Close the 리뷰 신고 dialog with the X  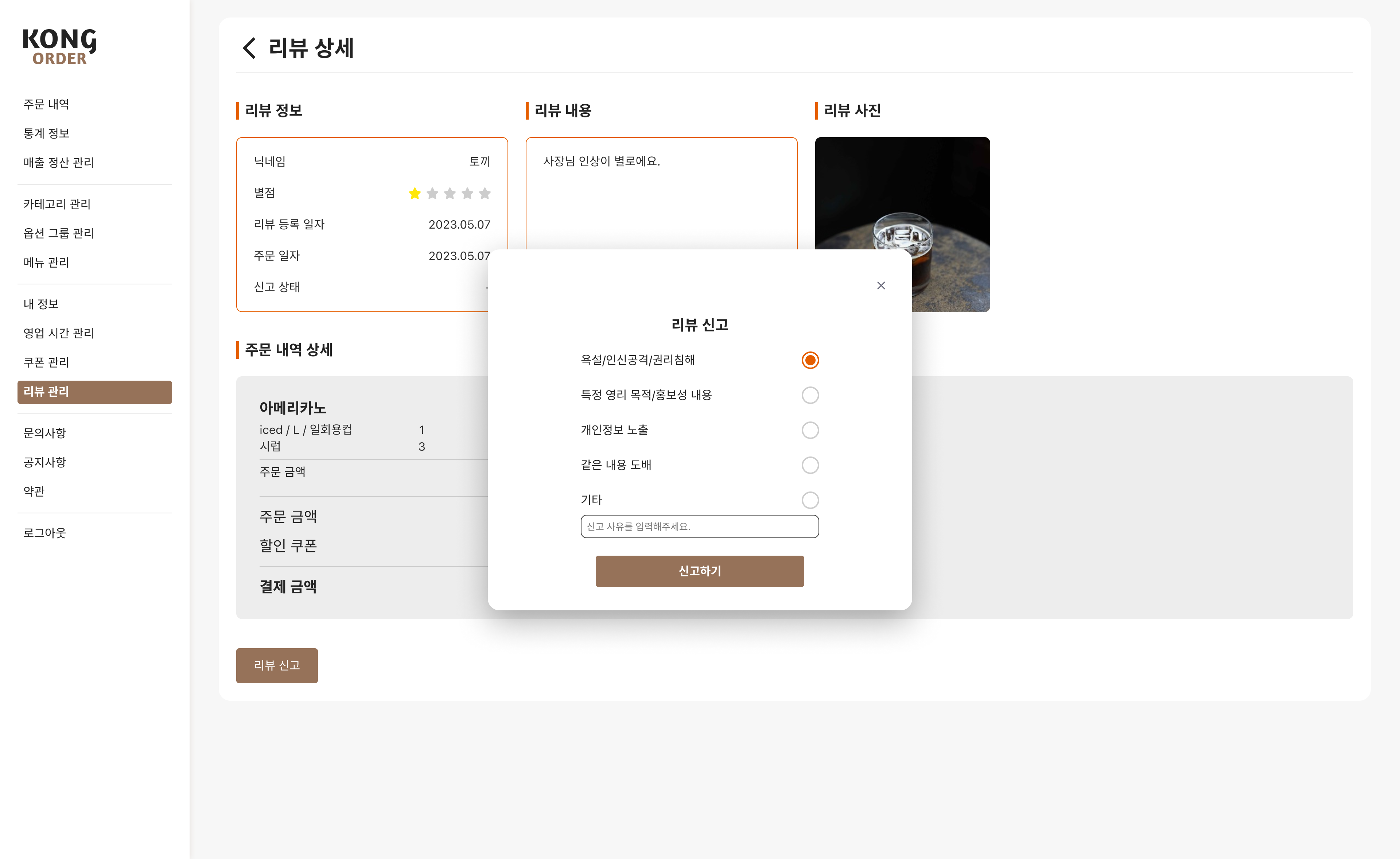(x=881, y=285)
